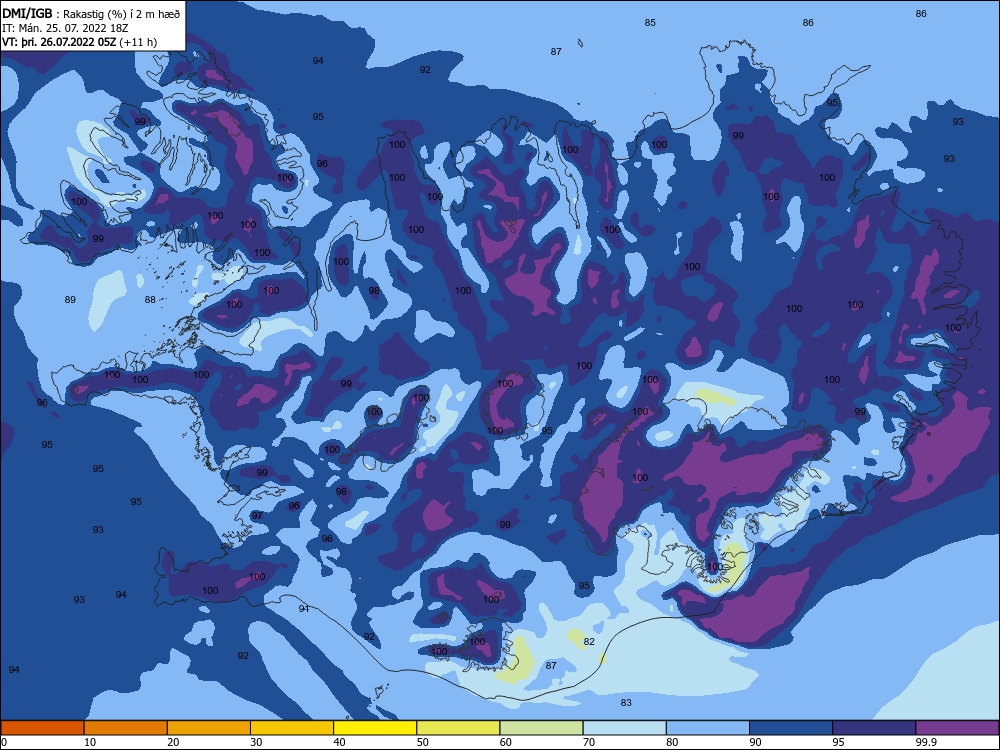Pick the 50–60 pale yellow legend swatch
Viewport: 1000px width, 750px height.
pos(458,728)
